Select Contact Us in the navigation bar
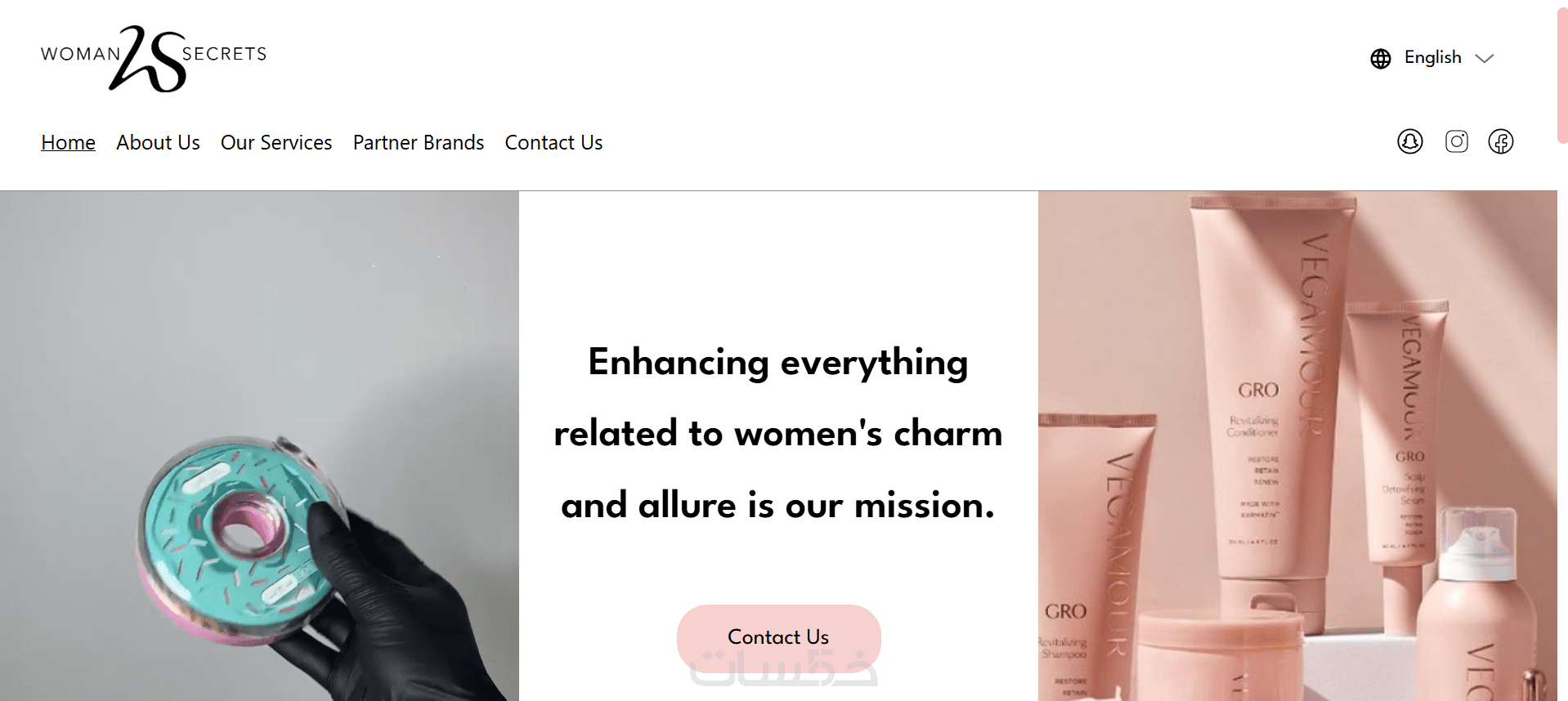Image resolution: width=1568 pixels, height=701 pixels. click(553, 143)
